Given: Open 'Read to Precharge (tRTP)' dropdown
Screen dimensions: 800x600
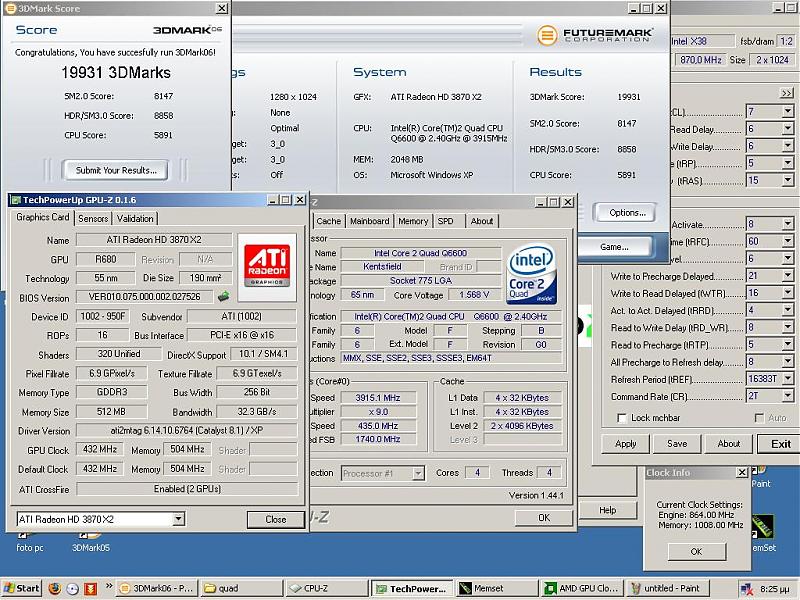Looking at the screenshot, I should click(x=788, y=344).
